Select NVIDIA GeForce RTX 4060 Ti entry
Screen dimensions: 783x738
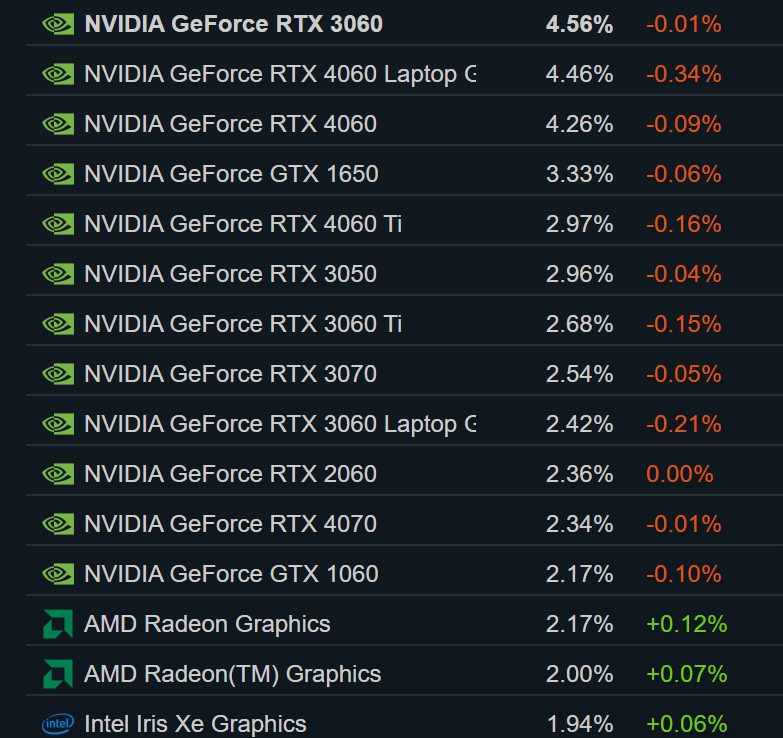pos(243,224)
